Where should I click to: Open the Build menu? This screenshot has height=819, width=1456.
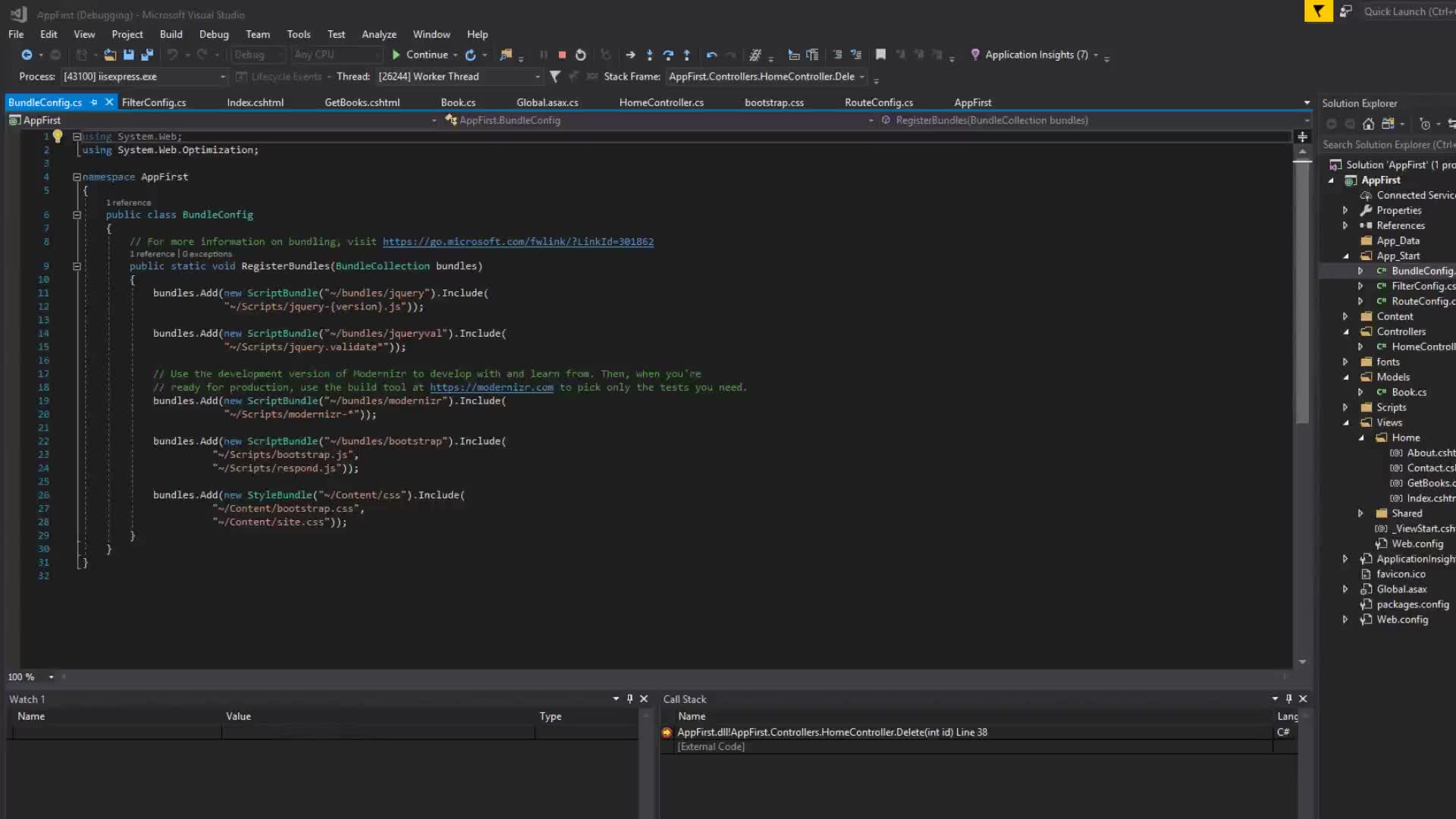[x=171, y=34]
